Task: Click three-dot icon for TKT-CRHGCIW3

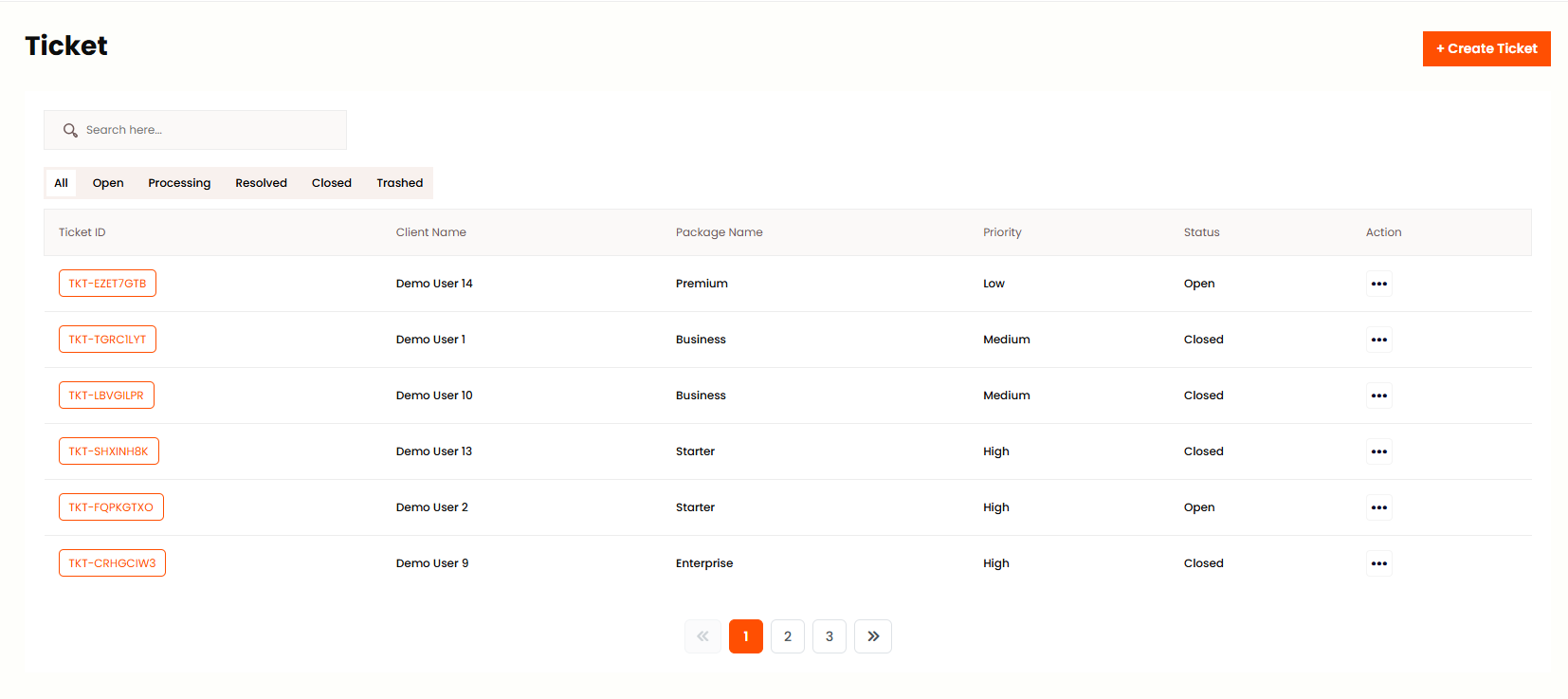Action: point(1378,563)
